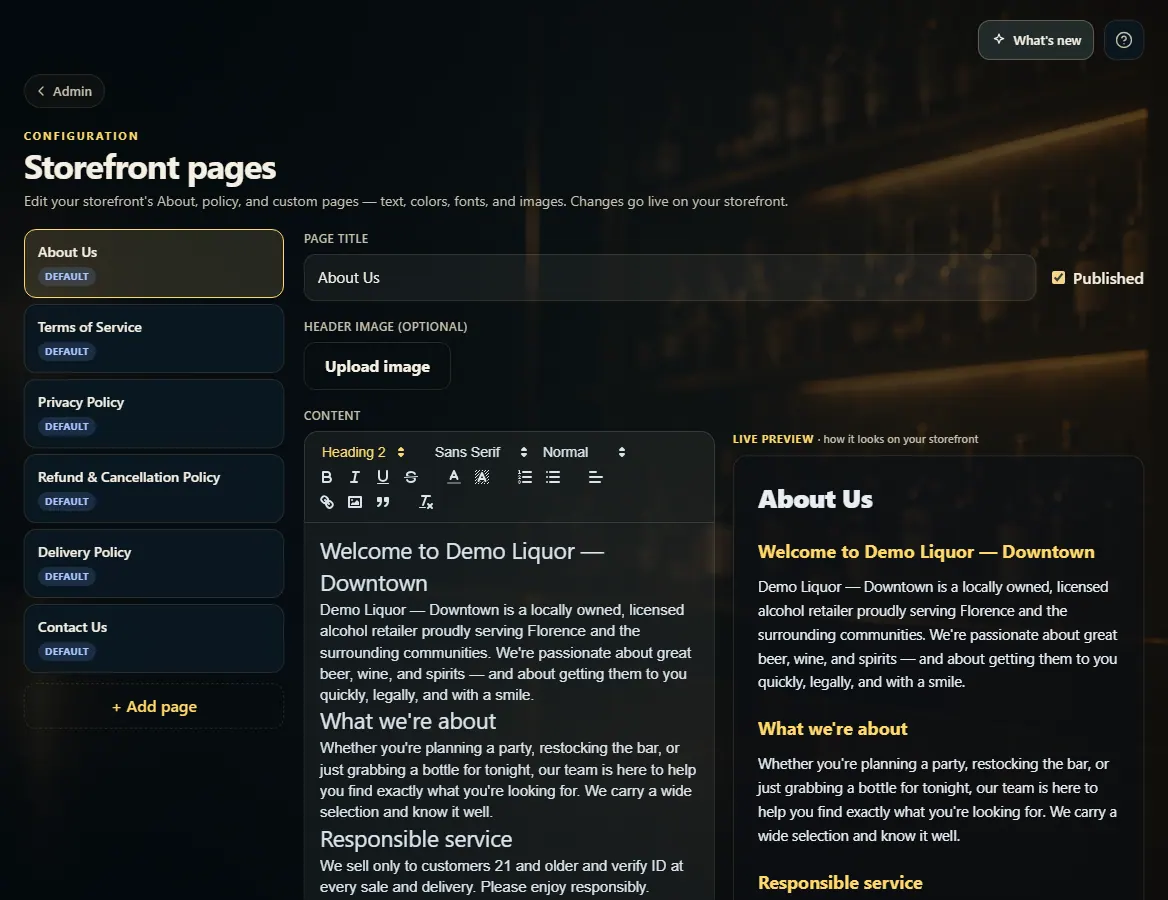
Task: Click the 'Welcome to Demo Liquor' editor heading
Action: (462, 567)
